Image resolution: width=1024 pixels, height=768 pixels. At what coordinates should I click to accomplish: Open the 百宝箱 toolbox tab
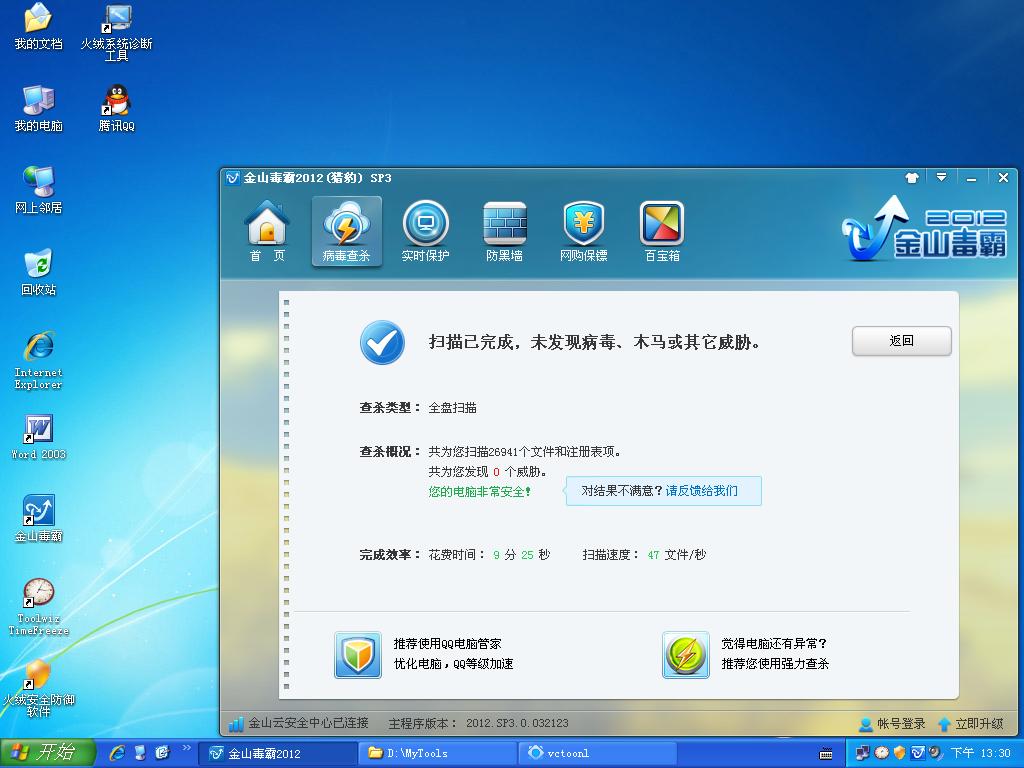(662, 232)
